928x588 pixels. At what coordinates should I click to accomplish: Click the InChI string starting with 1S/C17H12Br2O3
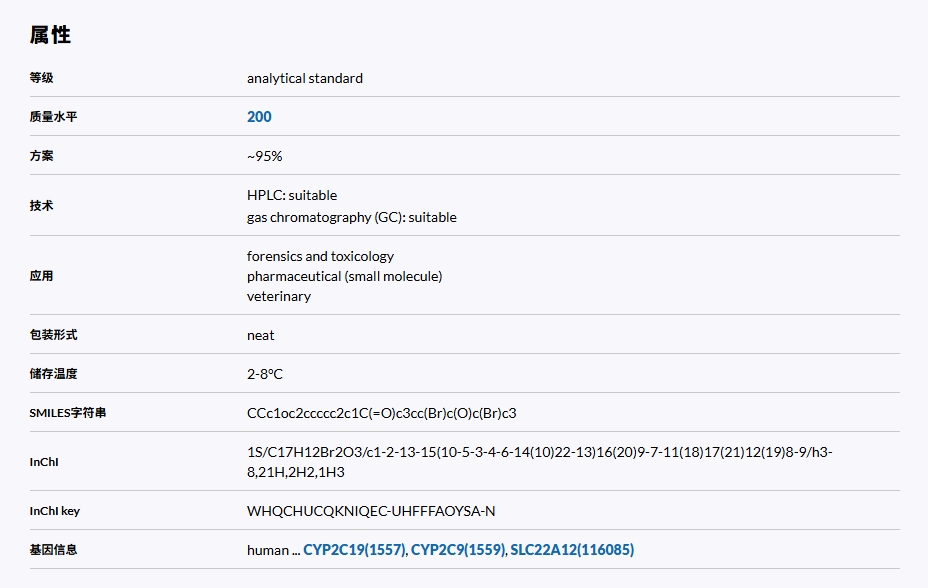539,452
